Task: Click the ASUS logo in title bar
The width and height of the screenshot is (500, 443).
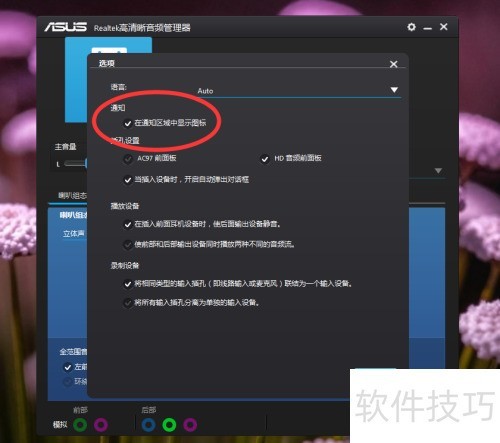Action: (66, 27)
